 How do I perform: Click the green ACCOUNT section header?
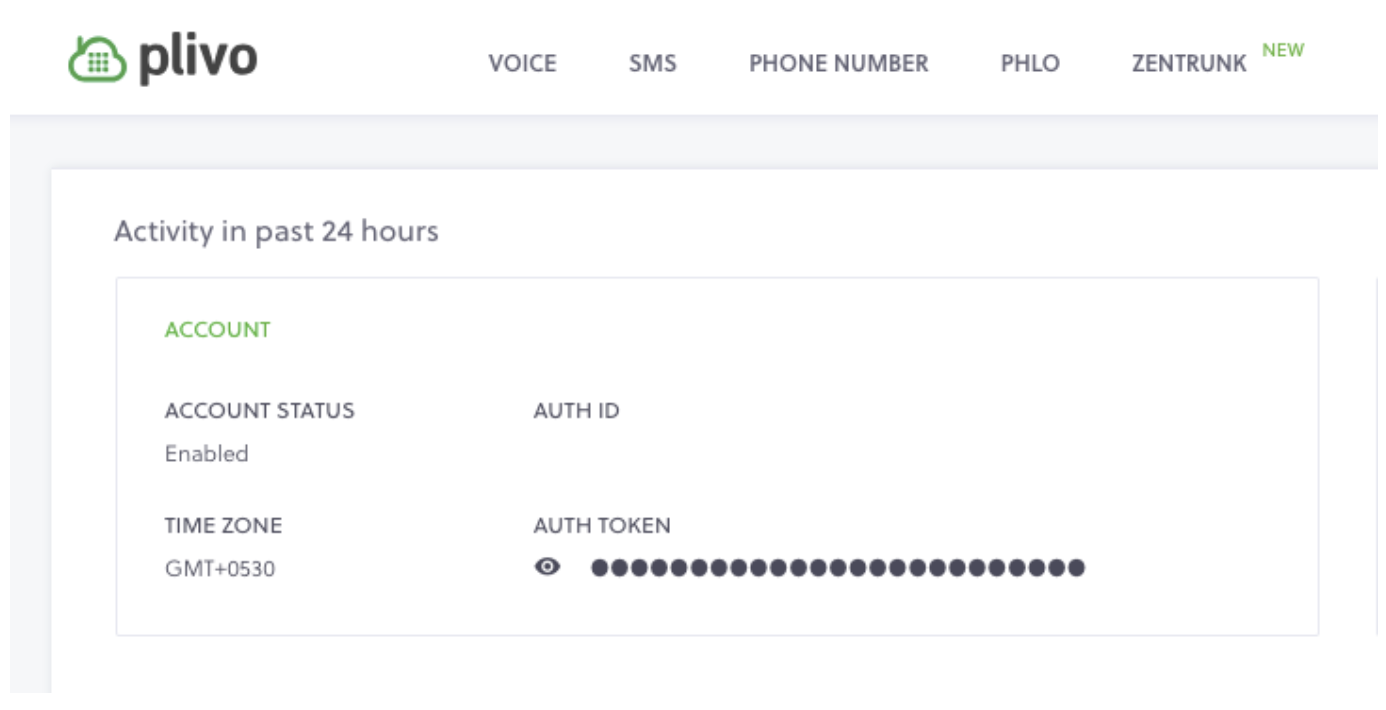(x=218, y=330)
